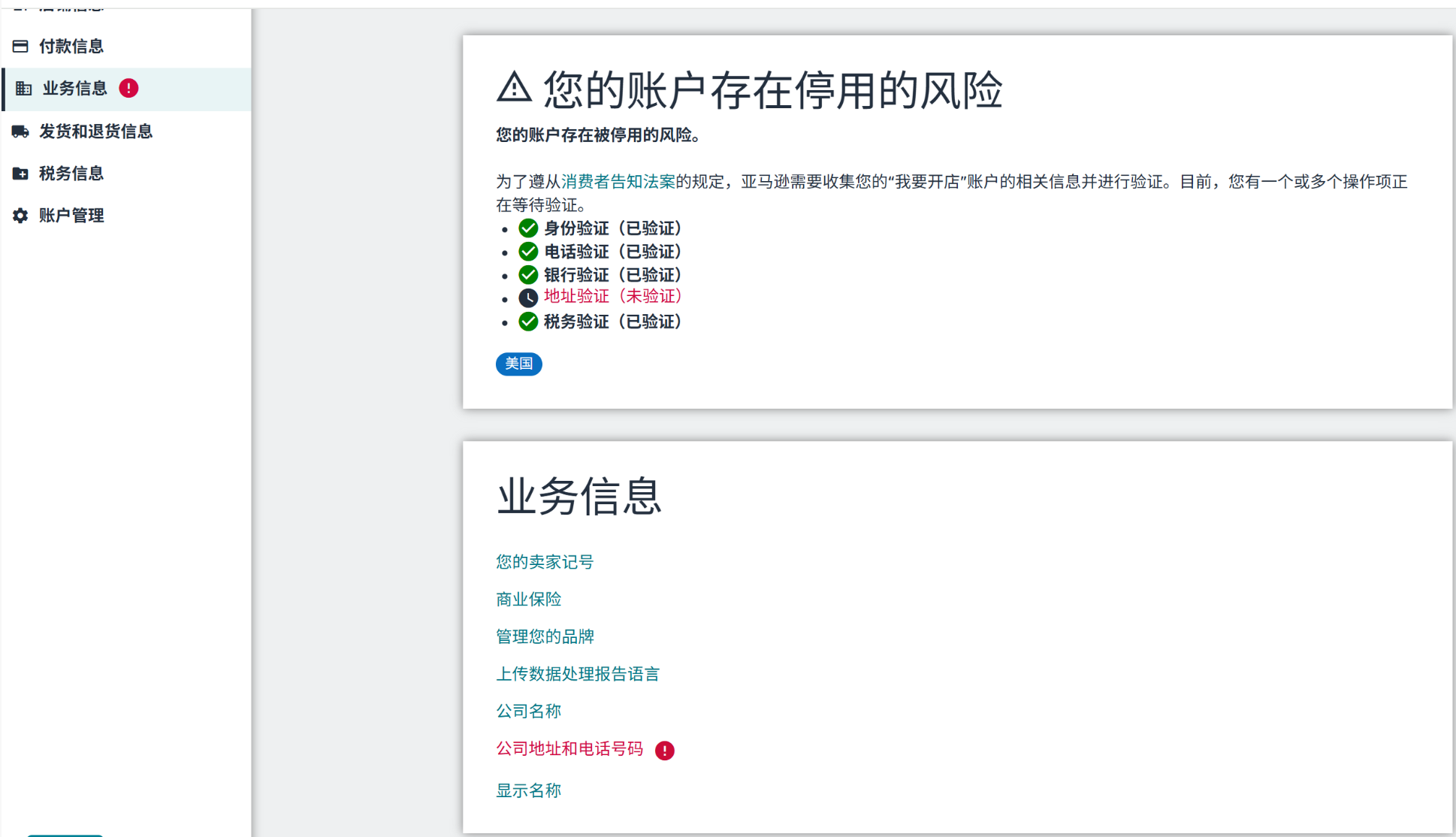This screenshot has height=837, width=1456.
Task: Click the warning triangle in the header
Action: point(515,88)
